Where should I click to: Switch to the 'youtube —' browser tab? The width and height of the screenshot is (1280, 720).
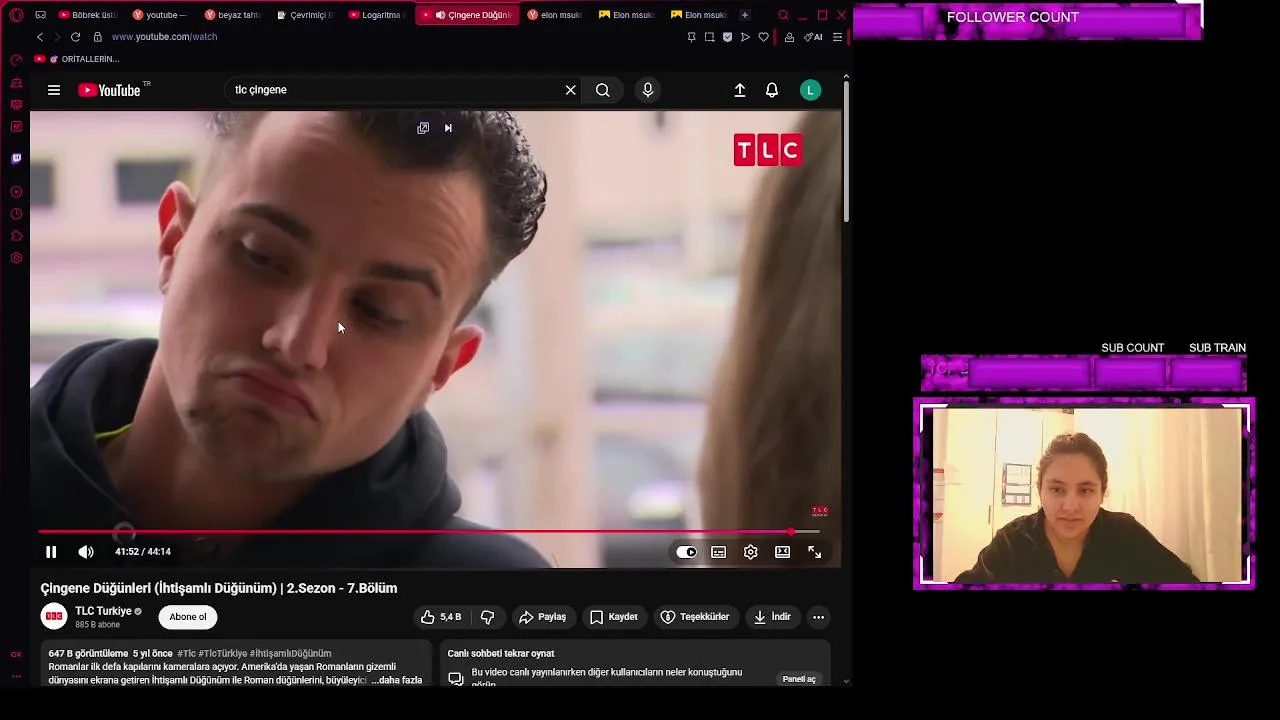click(162, 15)
